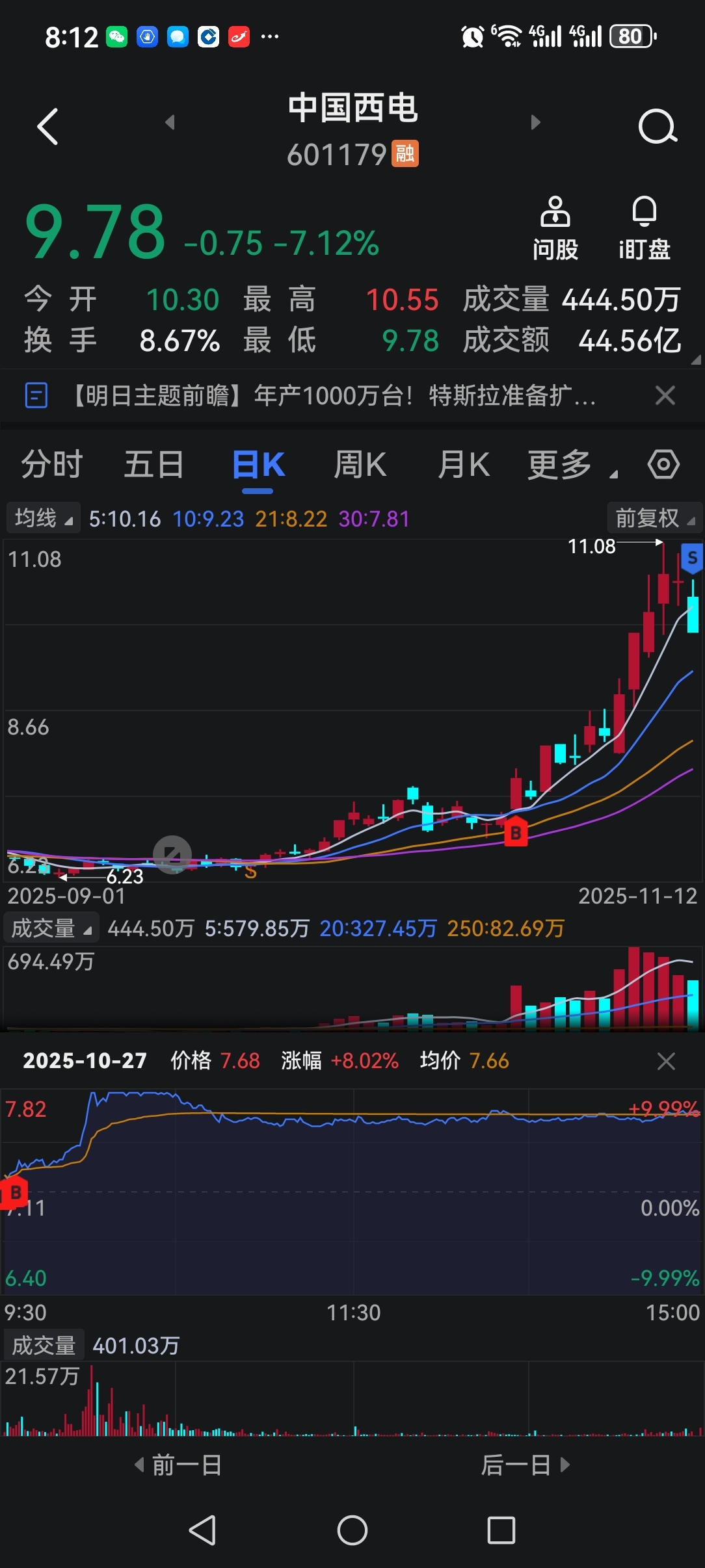Screen dimensions: 705x1568
Task: Expand quote details corner triangle
Action: pos(696,359)
